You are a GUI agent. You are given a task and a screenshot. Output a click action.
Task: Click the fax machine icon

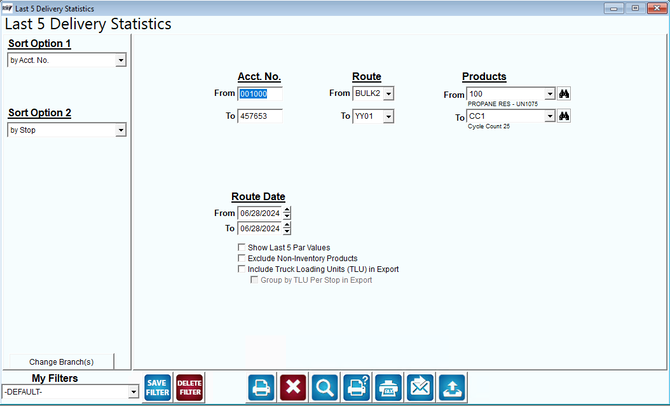tap(388, 388)
